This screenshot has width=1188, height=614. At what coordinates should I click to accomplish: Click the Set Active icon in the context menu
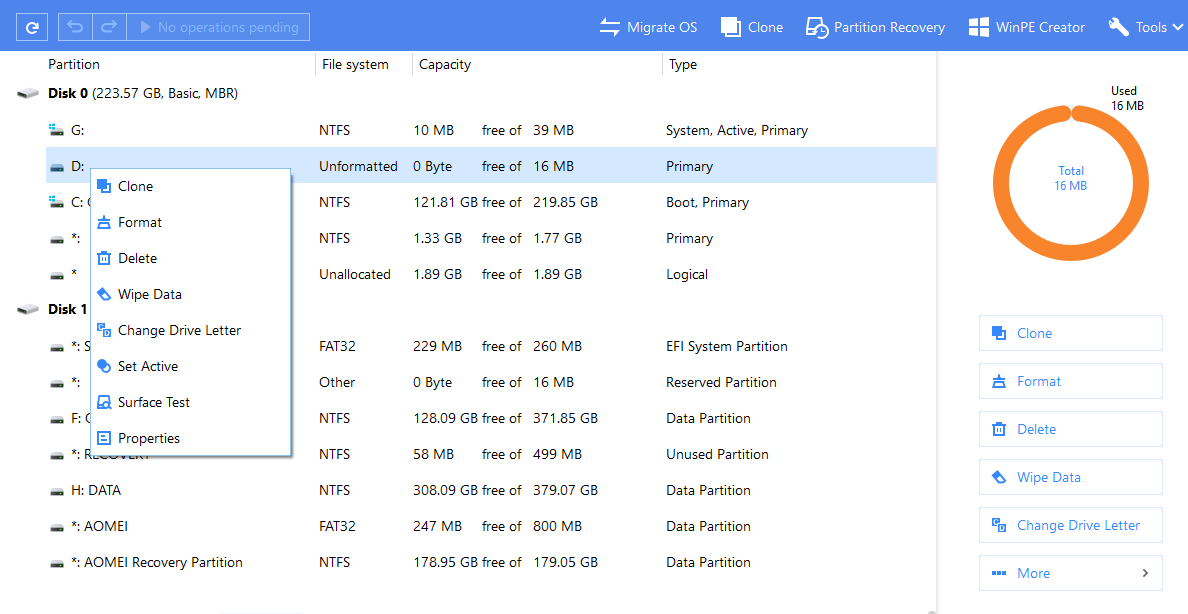click(105, 366)
